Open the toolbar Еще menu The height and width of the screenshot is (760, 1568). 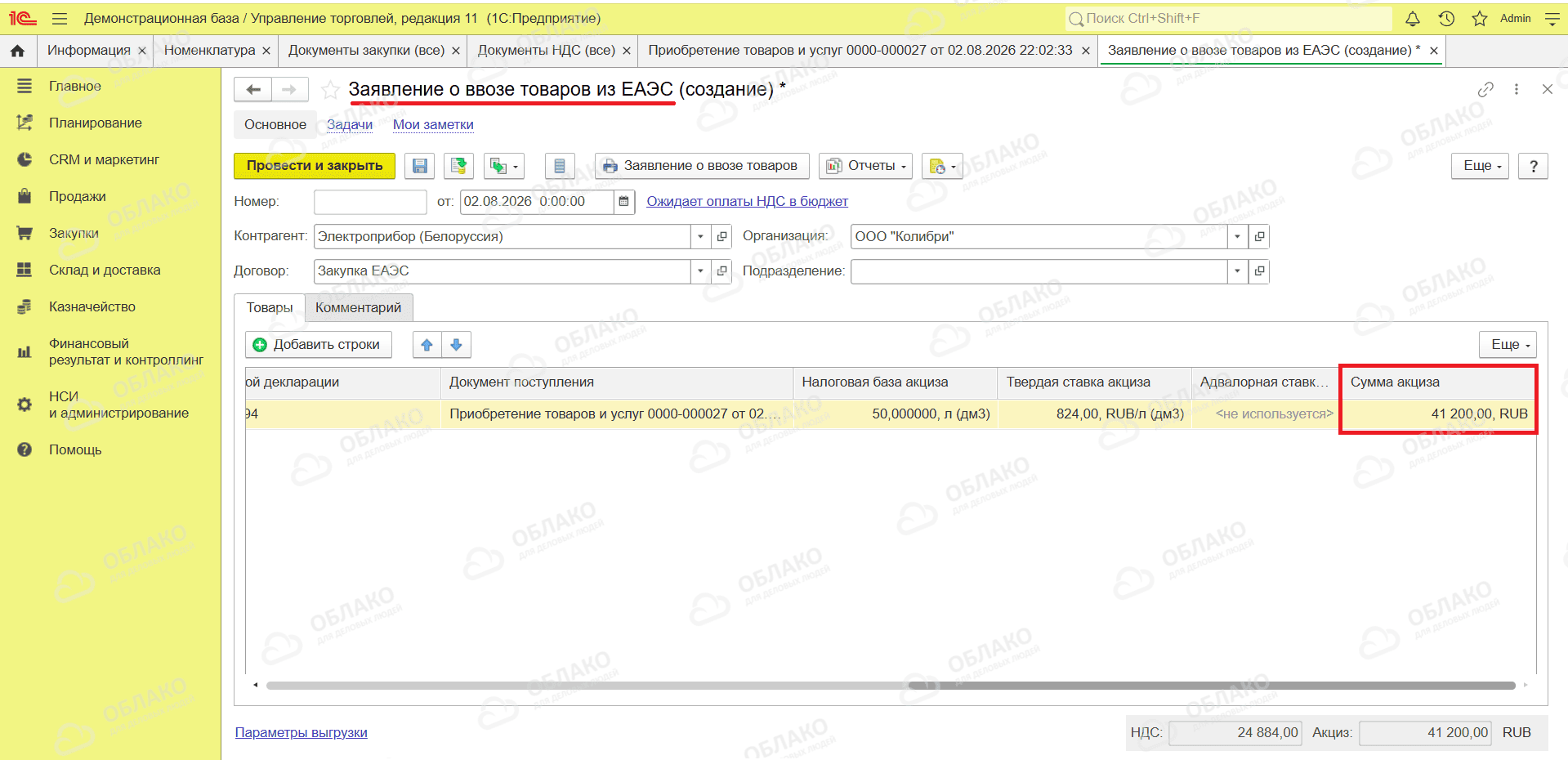1481,166
